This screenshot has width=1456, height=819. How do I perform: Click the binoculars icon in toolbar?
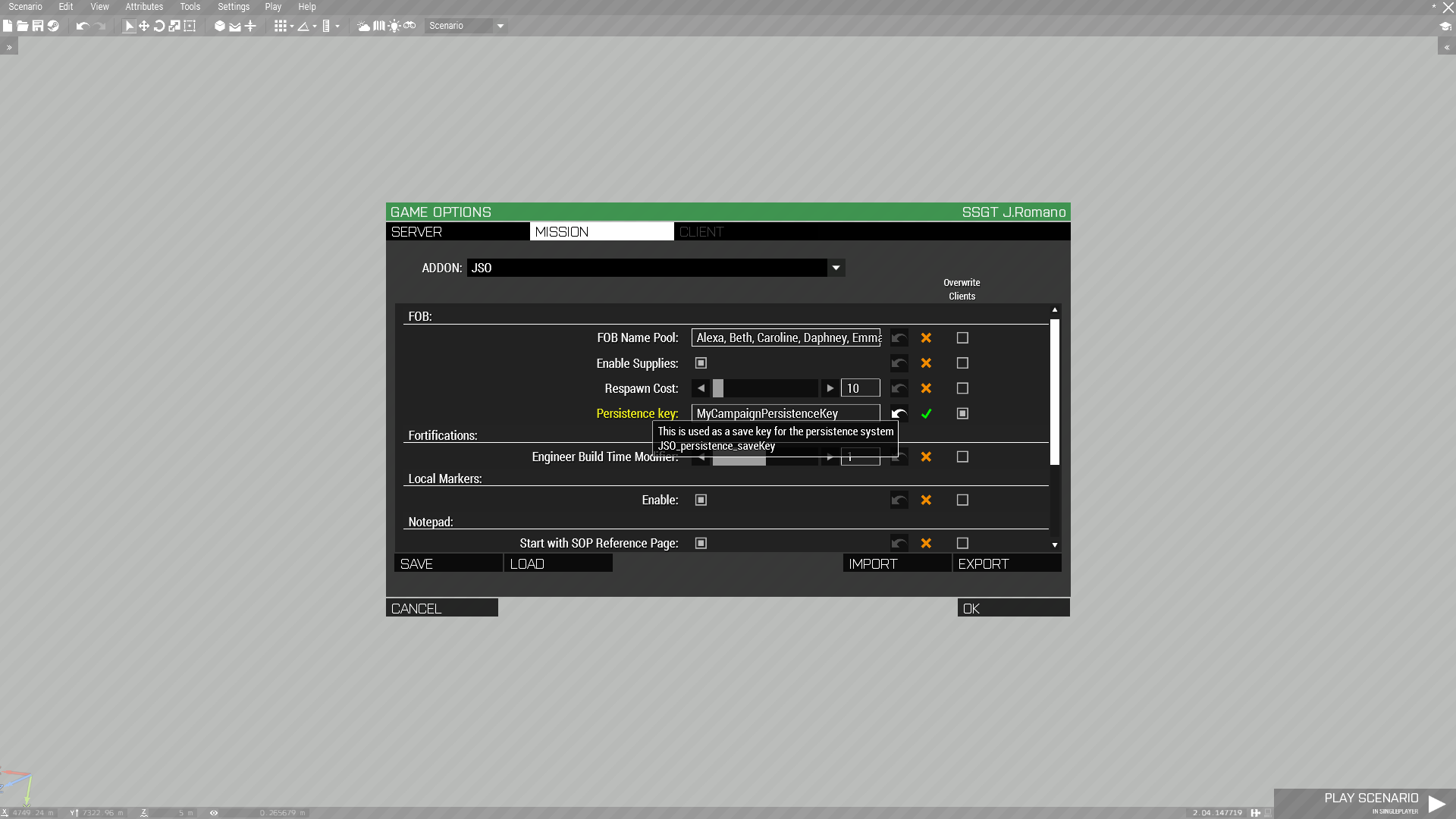pyautogui.click(x=409, y=26)
